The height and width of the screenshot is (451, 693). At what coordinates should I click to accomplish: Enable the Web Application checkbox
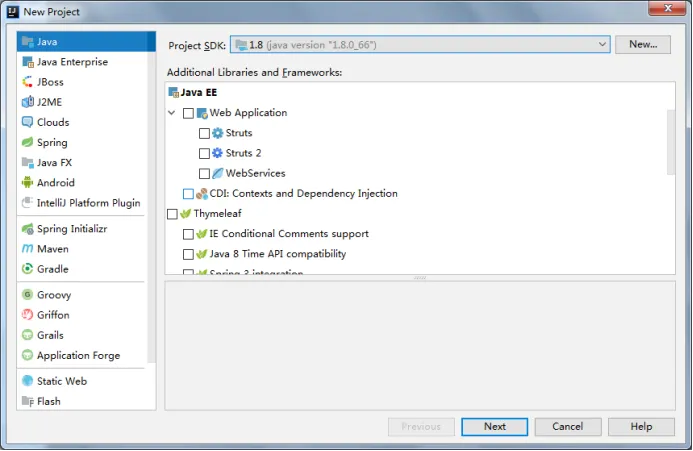189,113
